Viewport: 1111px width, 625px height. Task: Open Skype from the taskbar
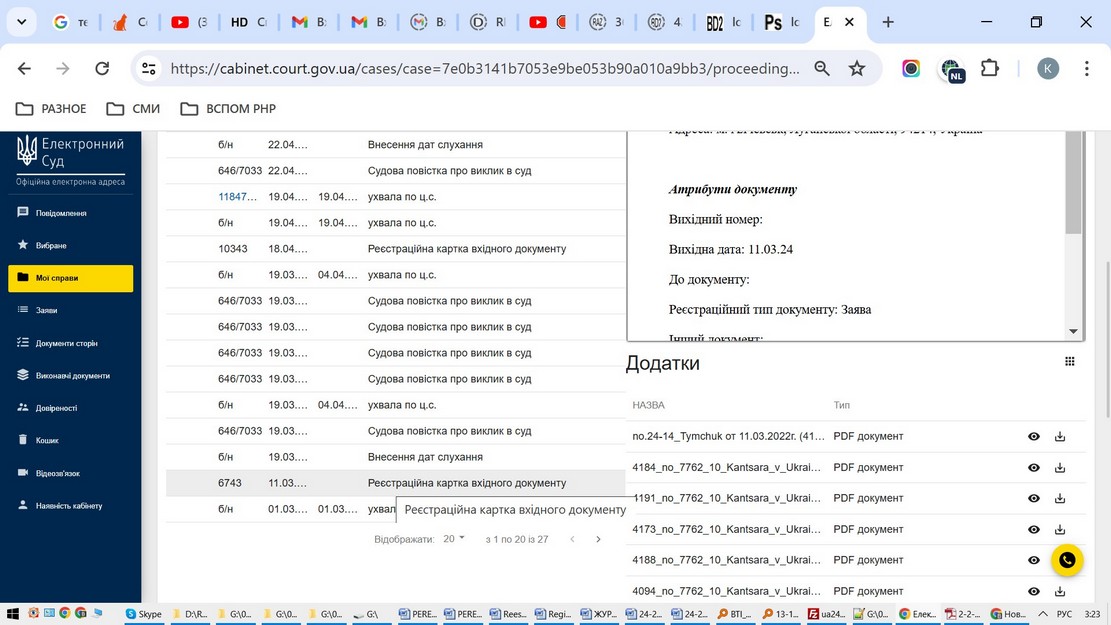[144, 614]
